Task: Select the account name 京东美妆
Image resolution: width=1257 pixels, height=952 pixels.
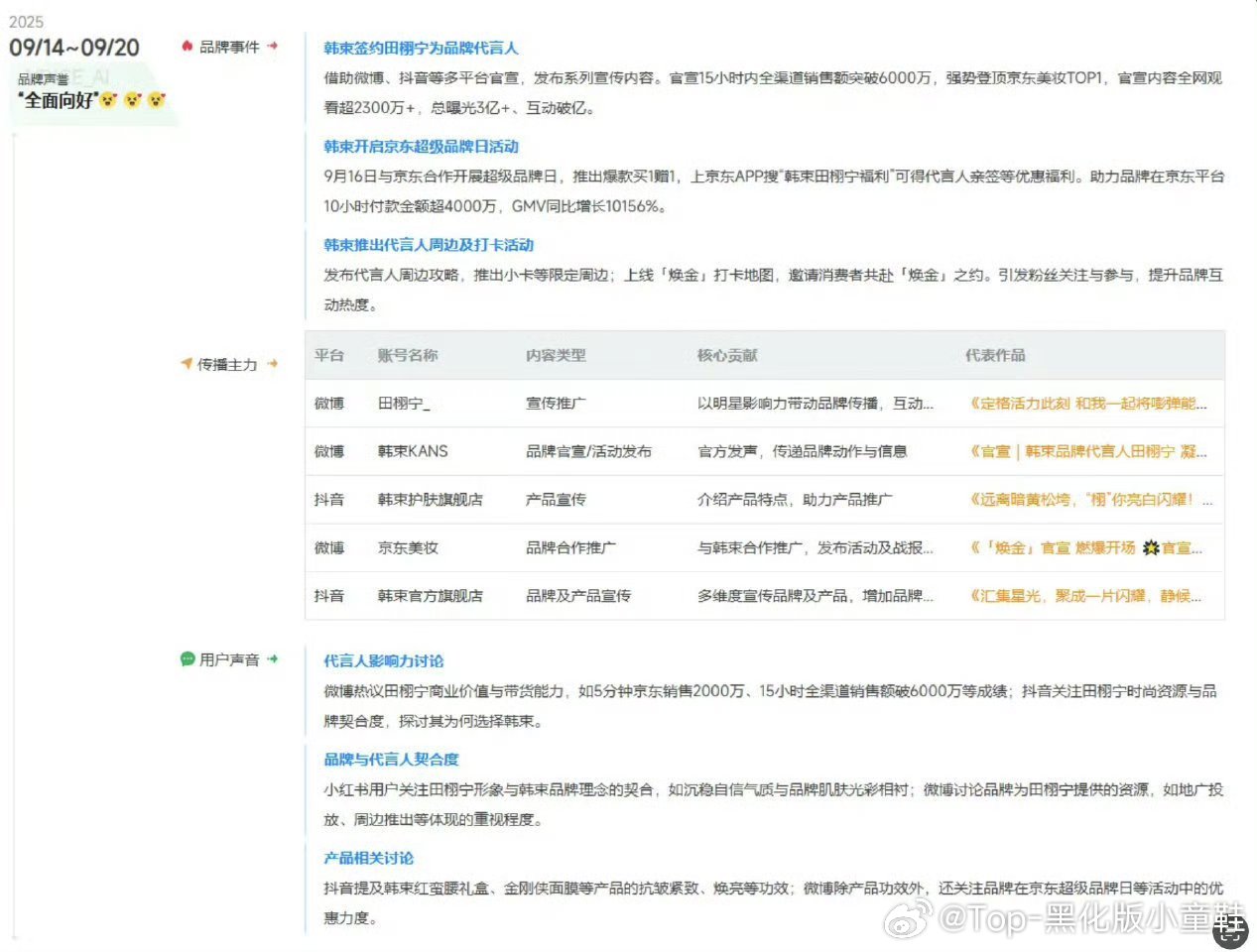Action: [408, 547]
